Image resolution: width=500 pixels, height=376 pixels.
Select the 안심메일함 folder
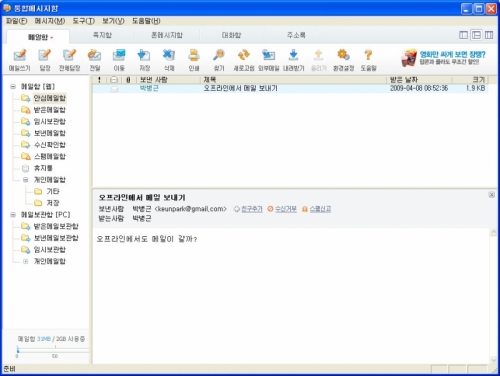(x=50, y=98)
